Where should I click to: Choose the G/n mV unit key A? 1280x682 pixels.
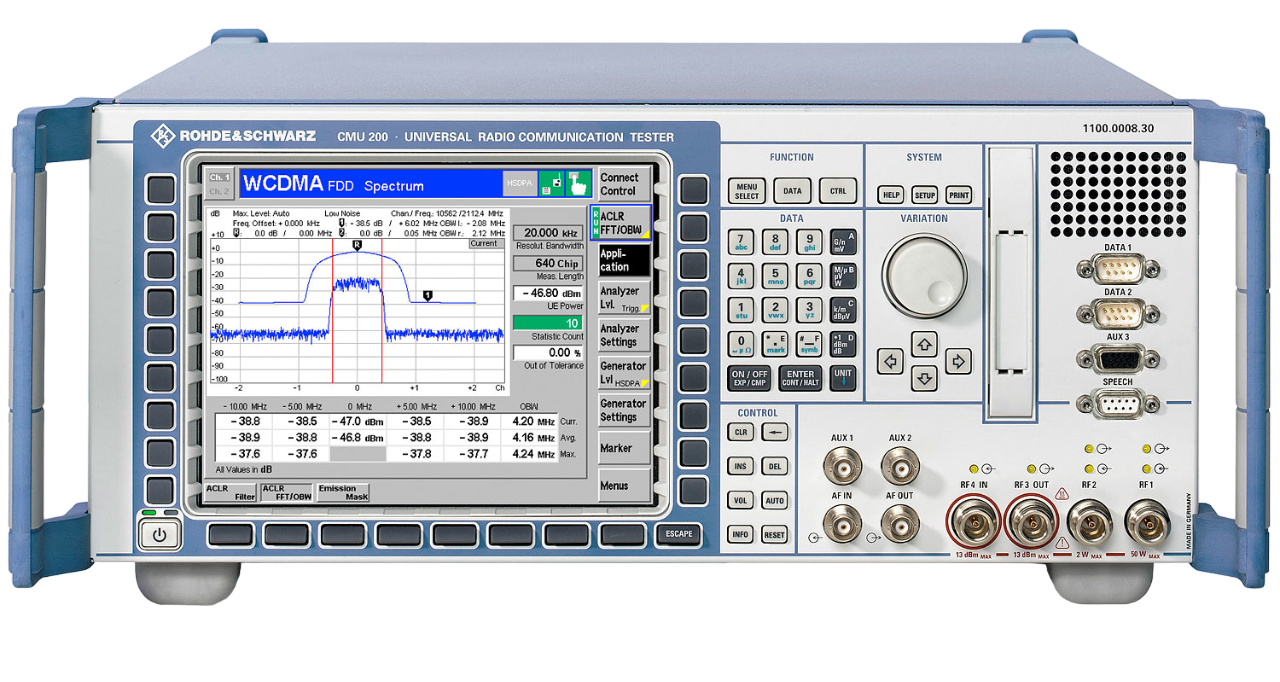tap(843, 242)
